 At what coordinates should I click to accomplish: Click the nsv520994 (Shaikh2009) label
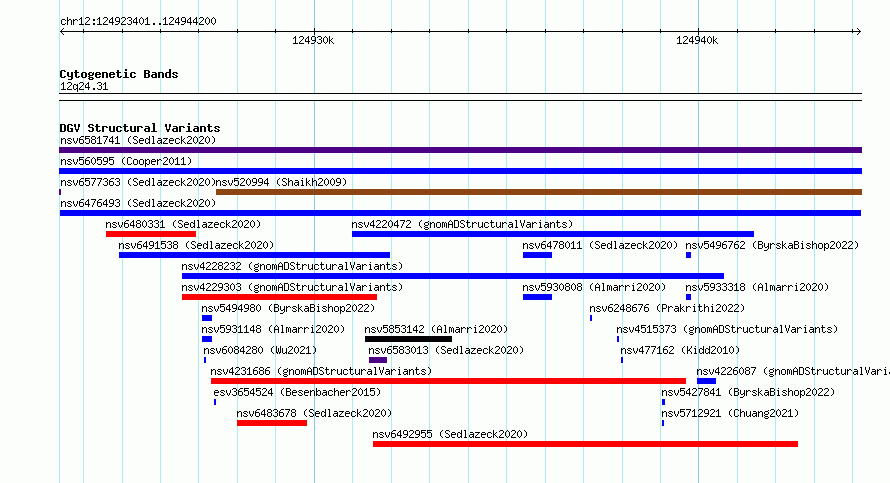pyautogui.click(x=282, y=182)
